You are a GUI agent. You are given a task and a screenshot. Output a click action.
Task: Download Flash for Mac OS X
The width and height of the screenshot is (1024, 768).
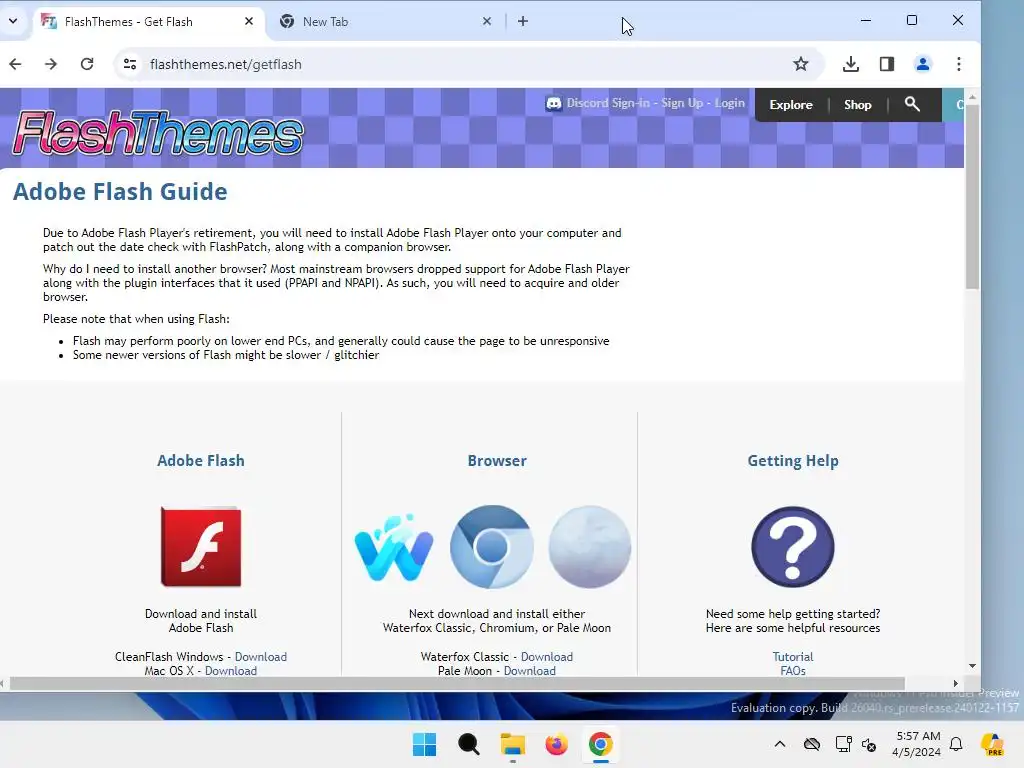tap(231, 671)
